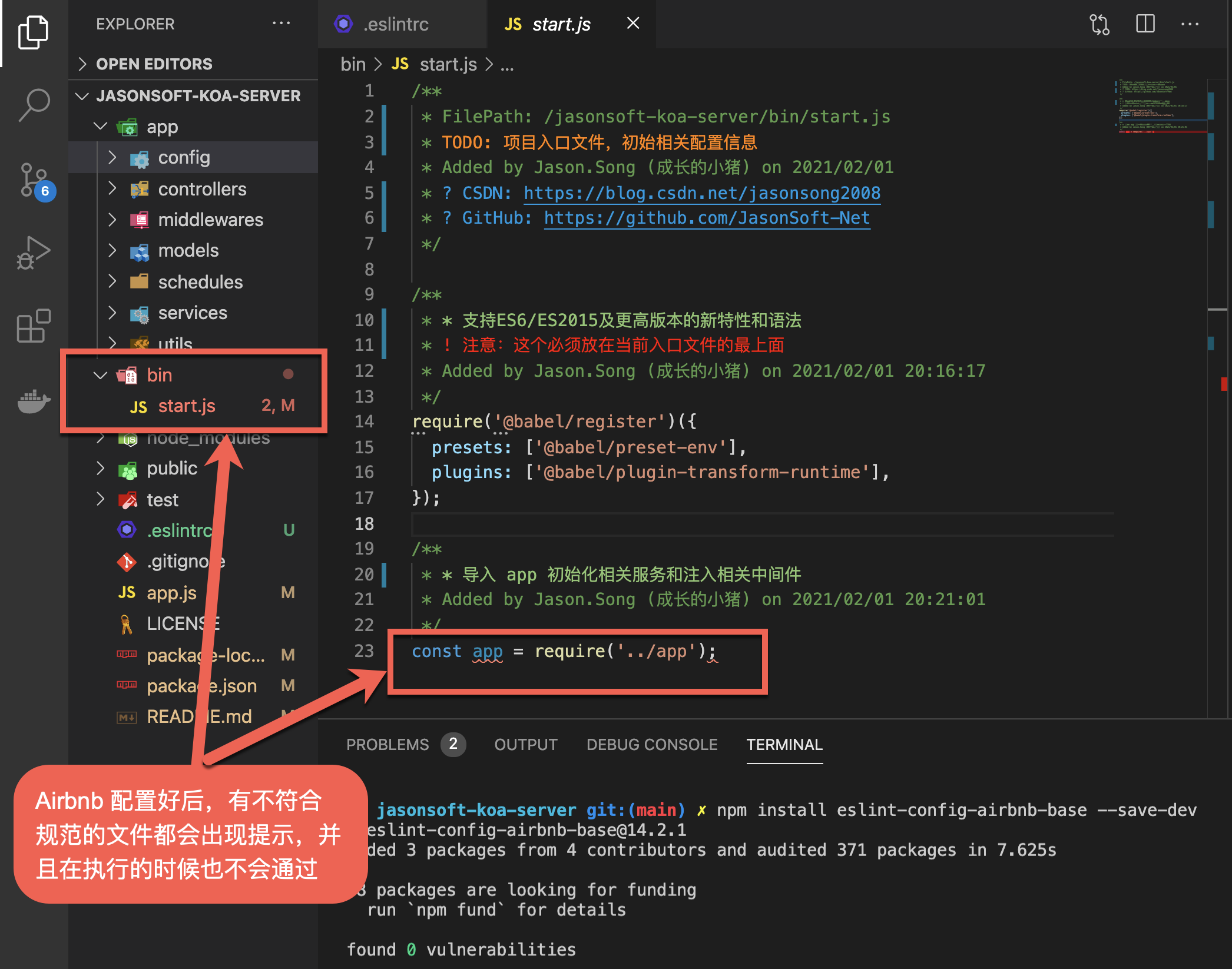The width and height of the screenshot is (1232, 969).
Task: Switch to the .eslintrc editor tab
Action: click(x=395, y=24)
